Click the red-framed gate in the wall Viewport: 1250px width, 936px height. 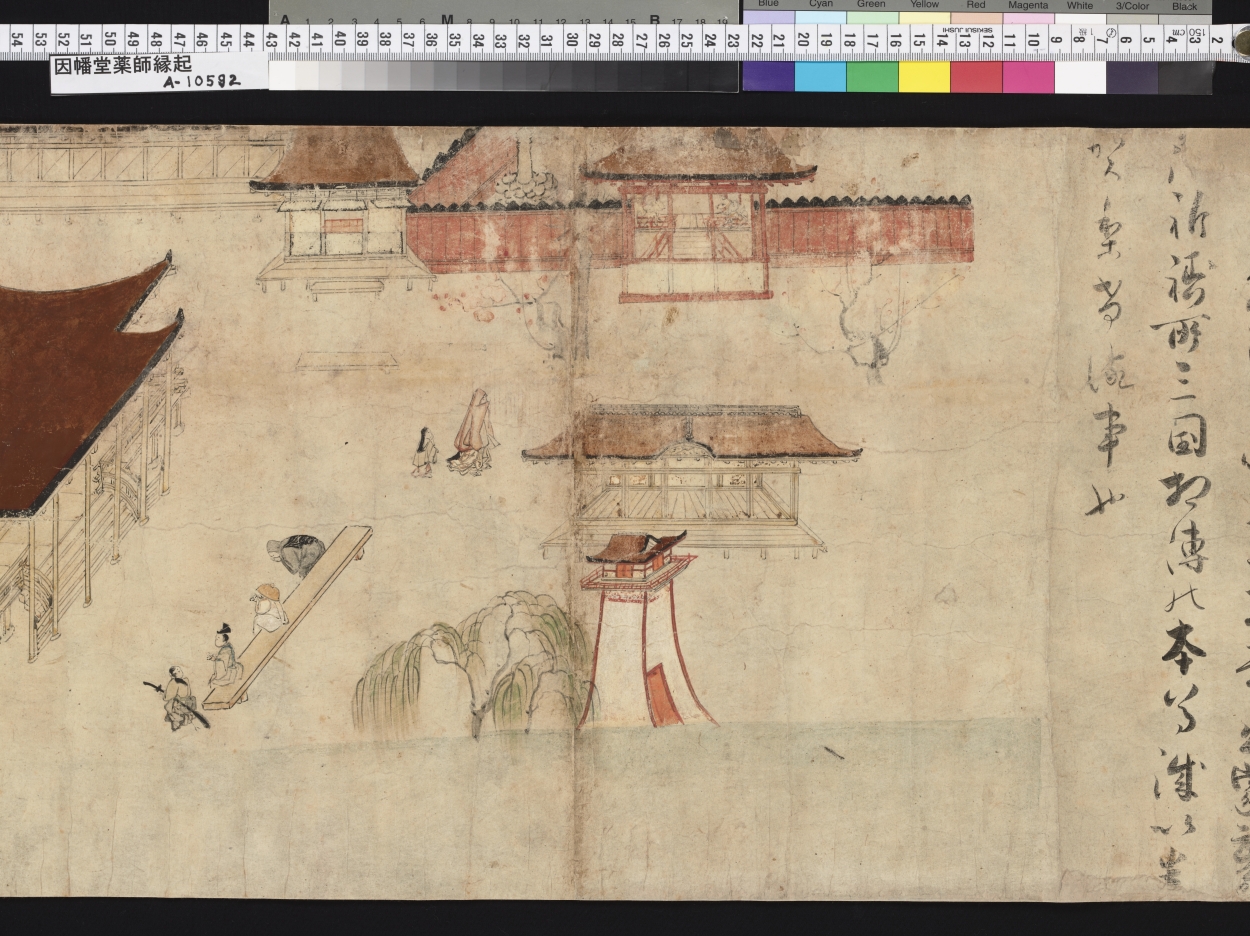pyautogui.click(x=694, y=242)
